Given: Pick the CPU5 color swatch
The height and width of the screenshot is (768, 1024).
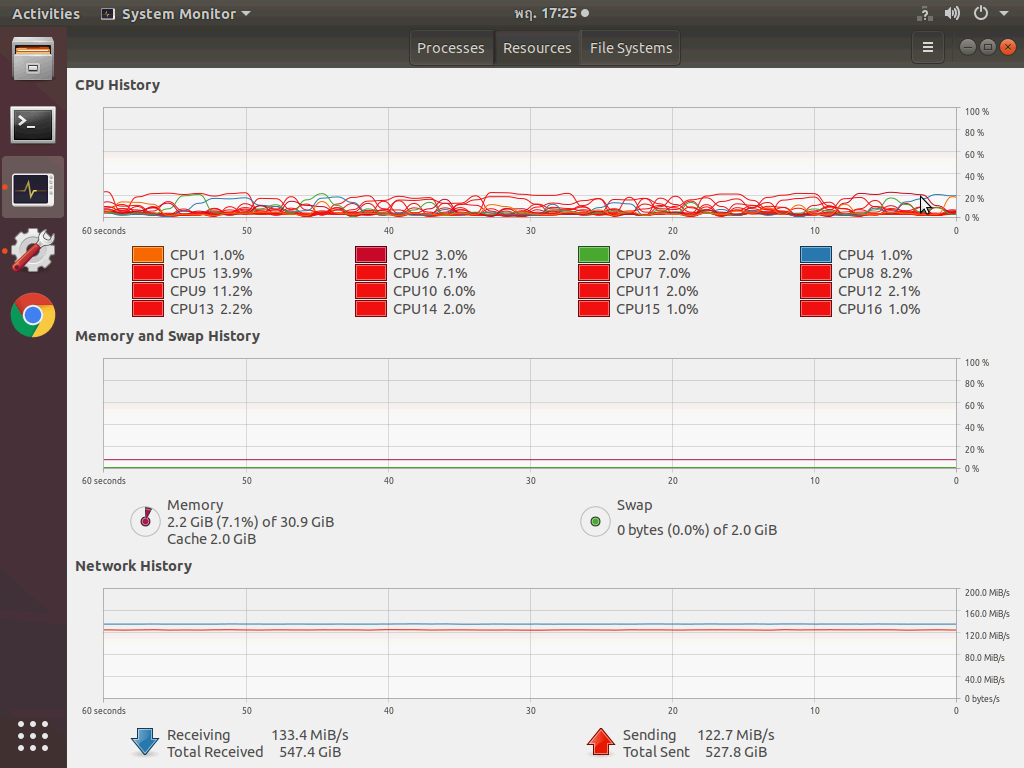Looking at the screenshot, I should point(148,273).
